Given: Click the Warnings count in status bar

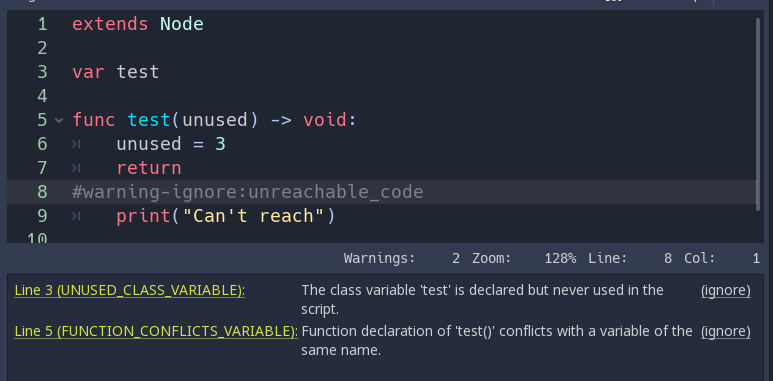Looking at the screenshot, I should click(x=402, y=258).
